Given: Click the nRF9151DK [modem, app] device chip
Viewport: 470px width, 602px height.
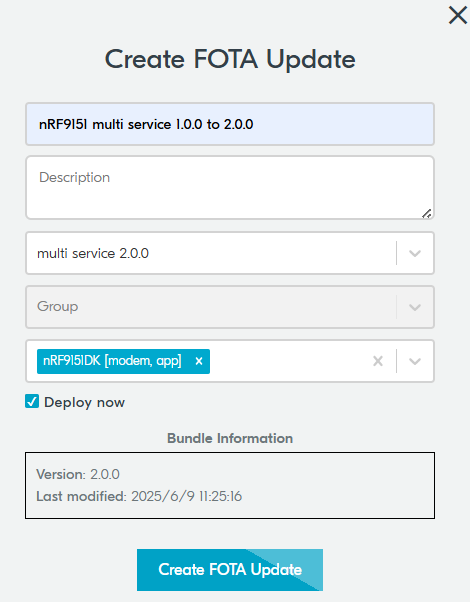Looking at the screenshot, I should 112,361.
